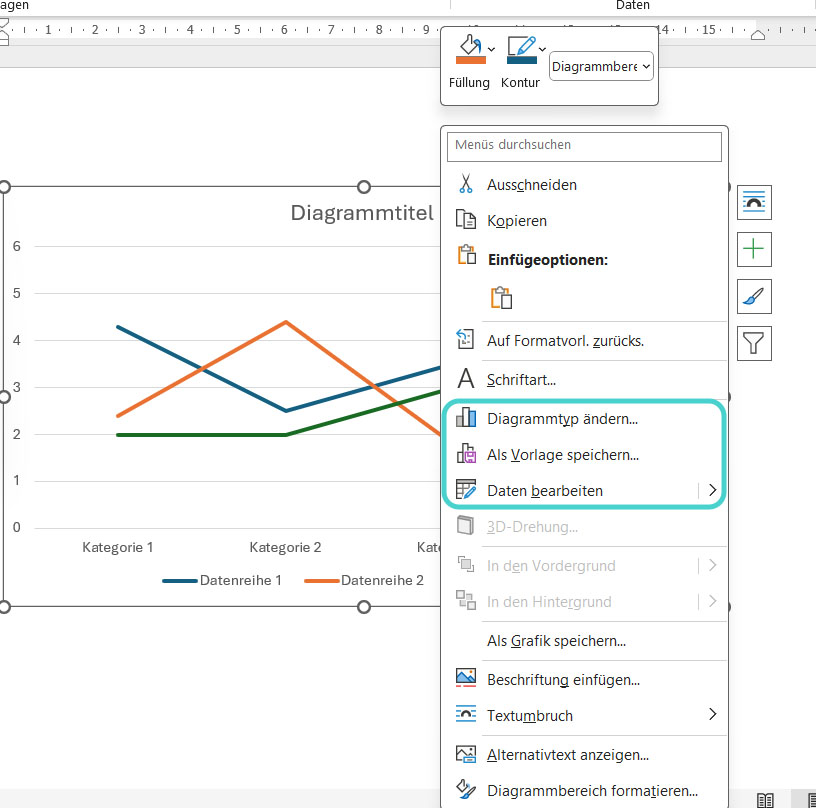Screen dimensions: 816x808
Task: Click the orange Füllung color bar
Action: point(470,60)
